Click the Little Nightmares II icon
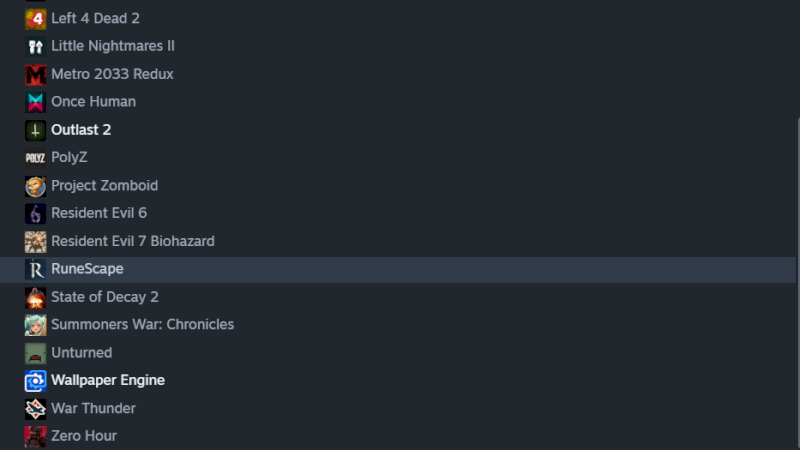 35,46
